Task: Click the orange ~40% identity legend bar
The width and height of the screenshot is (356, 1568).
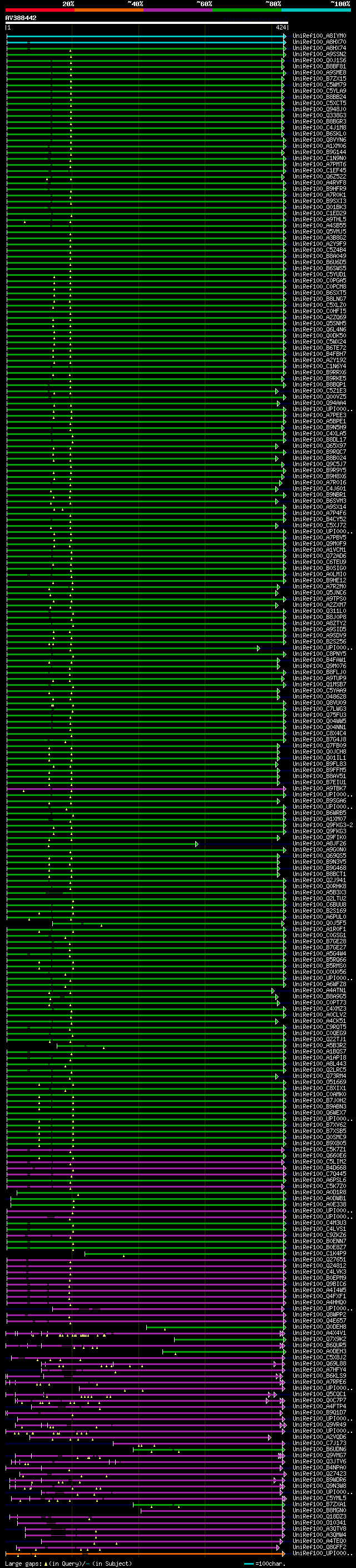Action: pos(109,11)
